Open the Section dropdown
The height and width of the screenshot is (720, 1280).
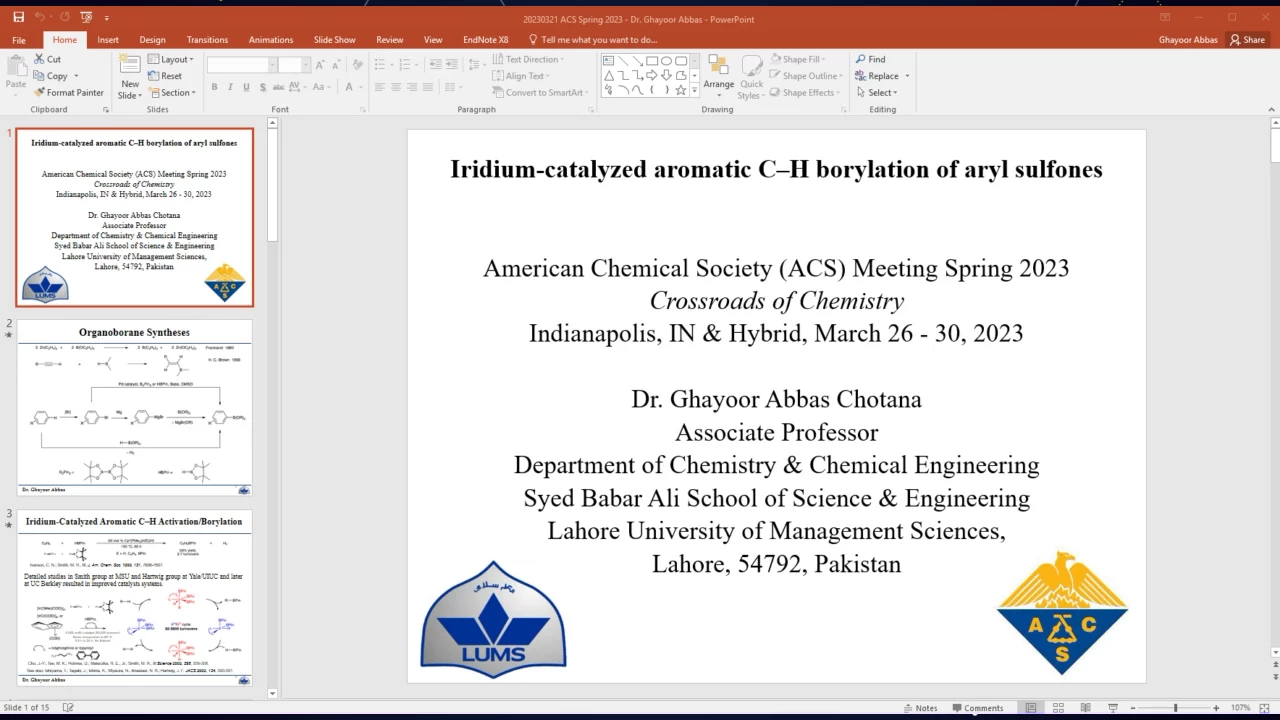point(172,92)
